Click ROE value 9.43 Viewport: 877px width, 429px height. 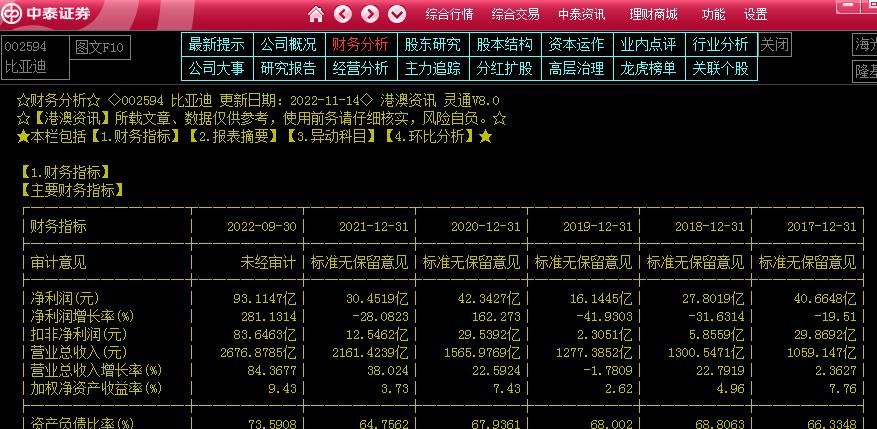282,388
